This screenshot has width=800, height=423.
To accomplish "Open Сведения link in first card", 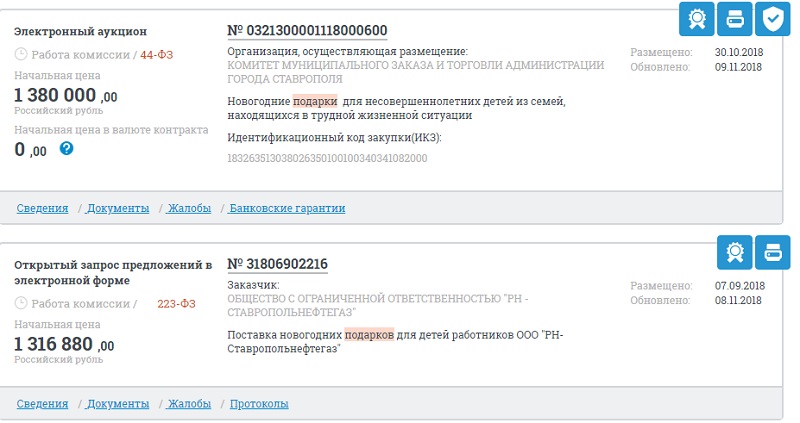I will click(x=42, y=208).
